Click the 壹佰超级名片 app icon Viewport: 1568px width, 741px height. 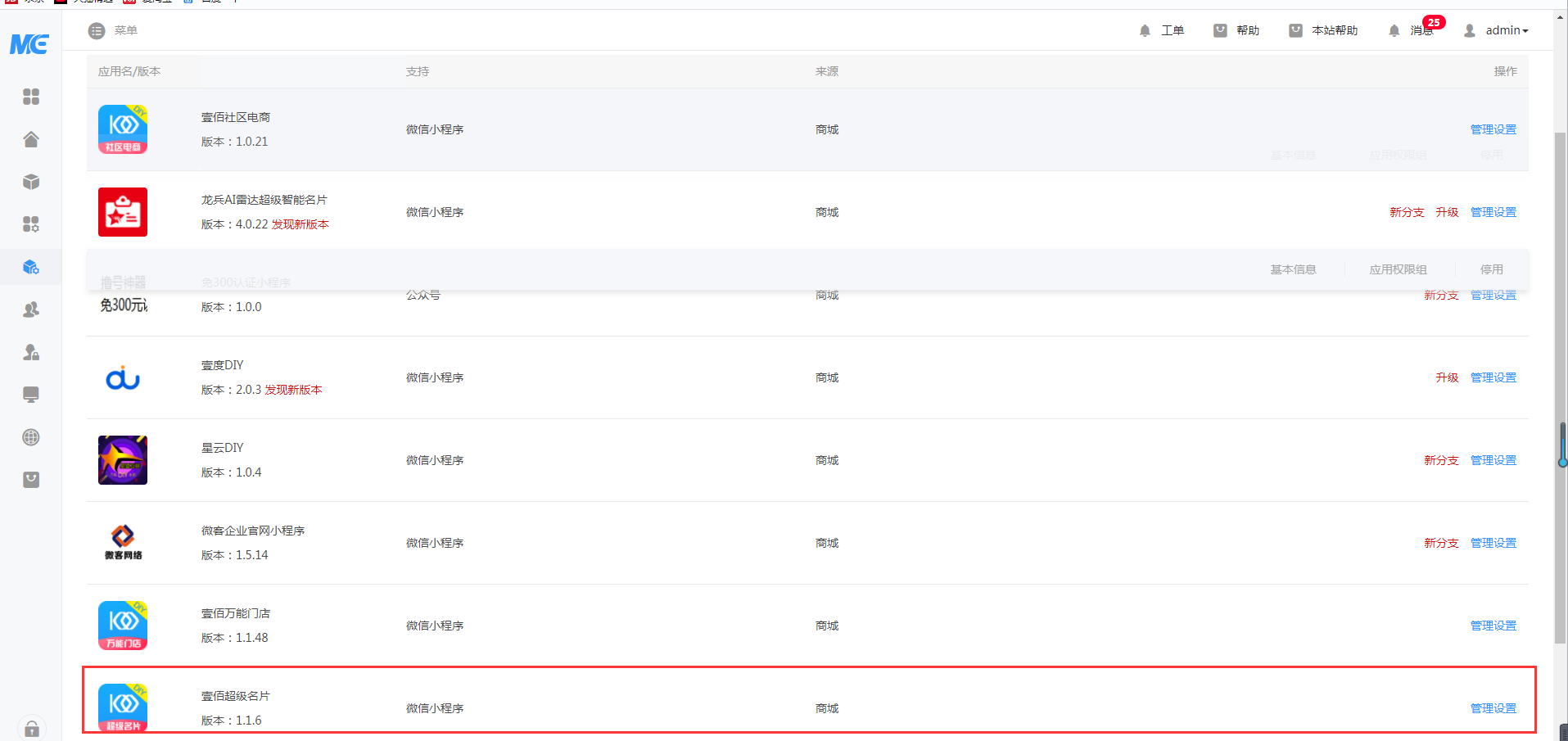pos(123,707)
